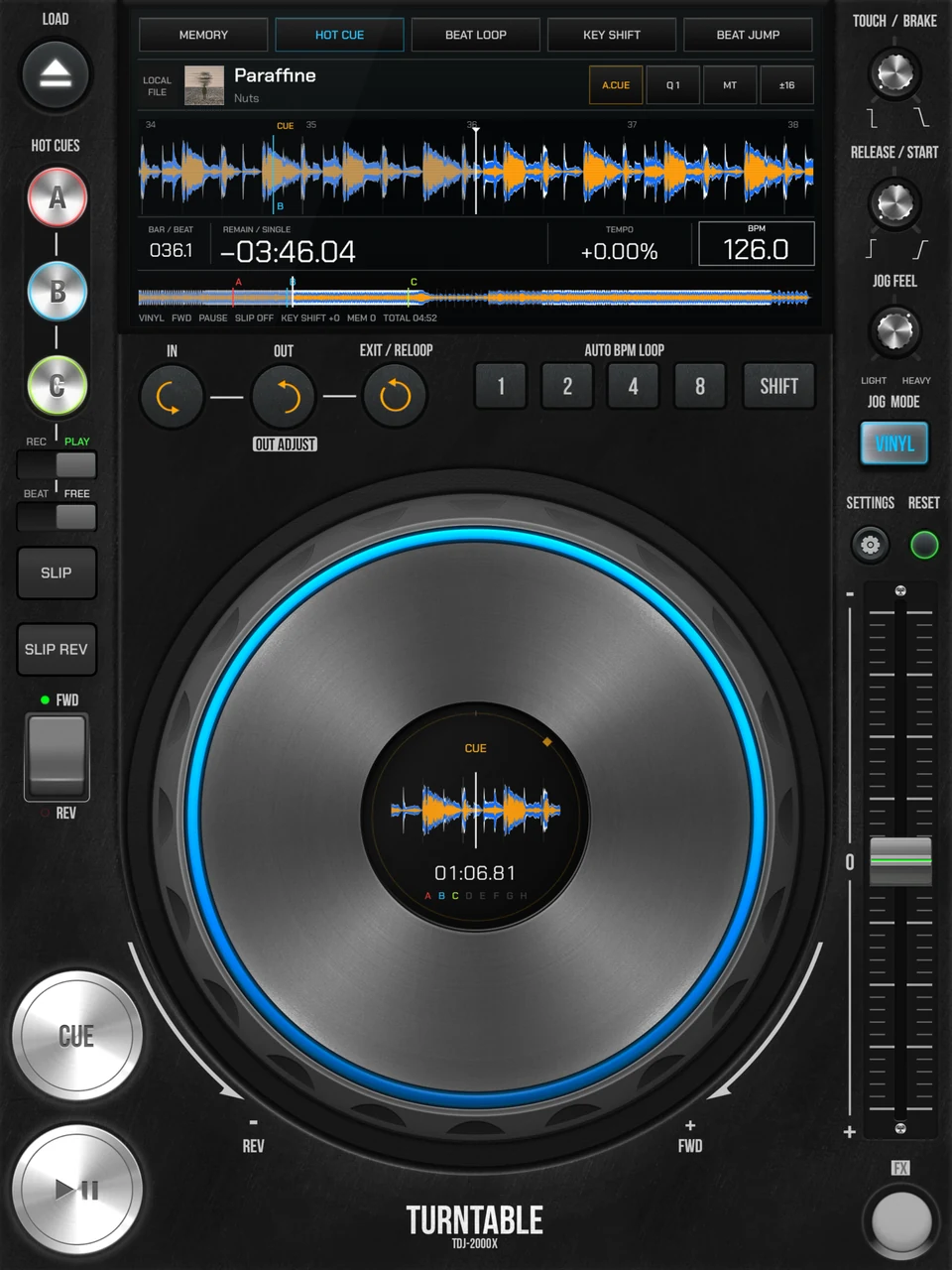
Task: Toggle Q 1 quantize setting
Action: (x=673, y=85)
